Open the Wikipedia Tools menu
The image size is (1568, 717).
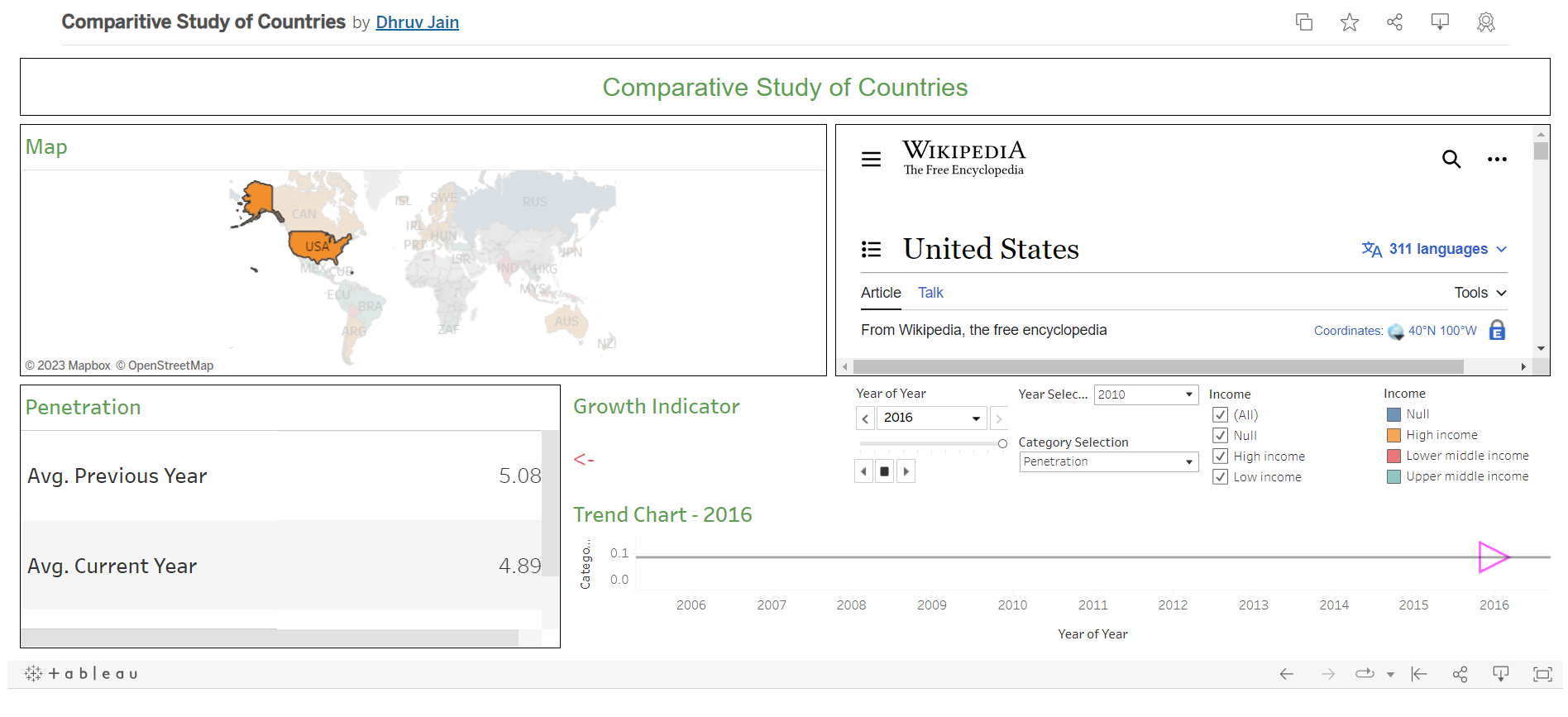(x=1480, y=293)
